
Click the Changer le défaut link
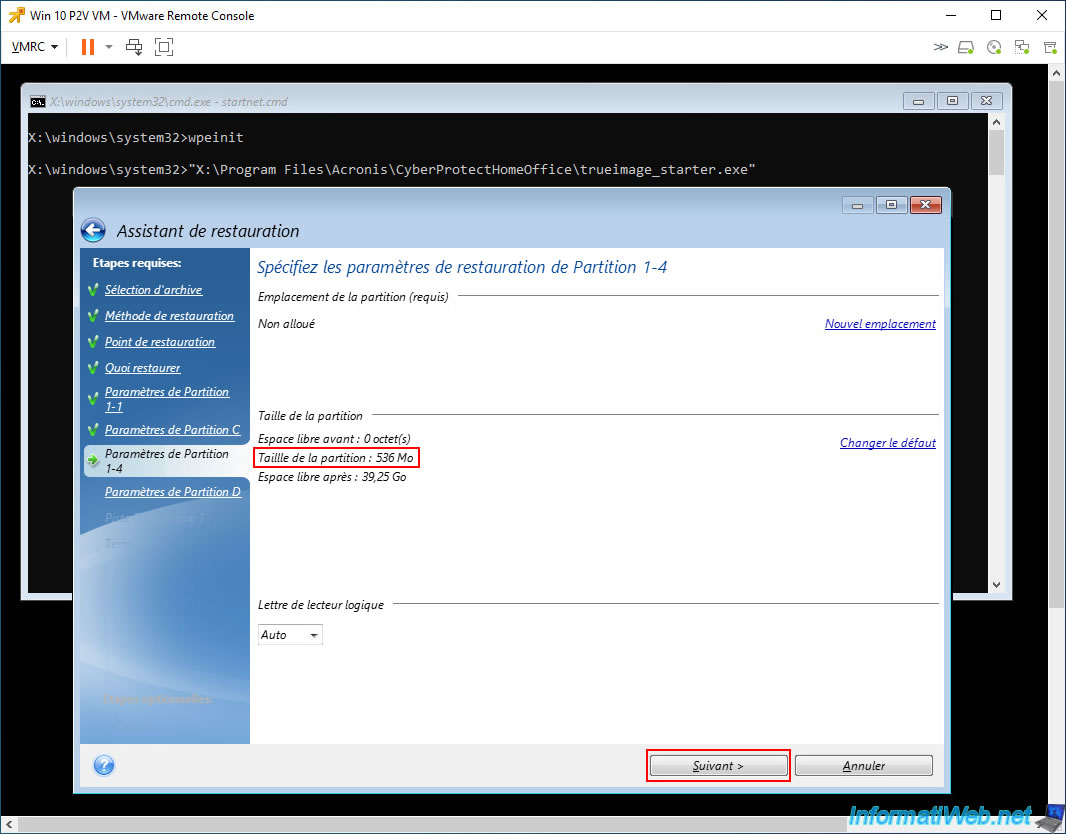coord(887,442)
